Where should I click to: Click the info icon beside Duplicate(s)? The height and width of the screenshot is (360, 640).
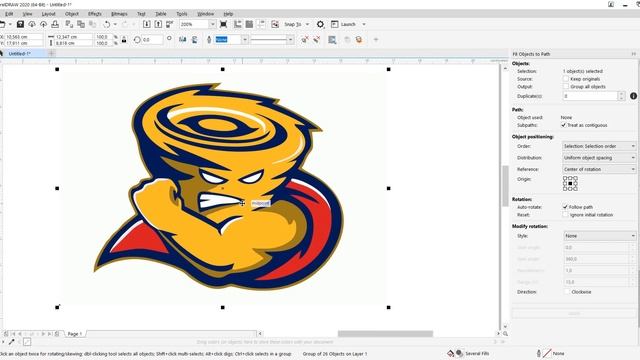point(633,96)
